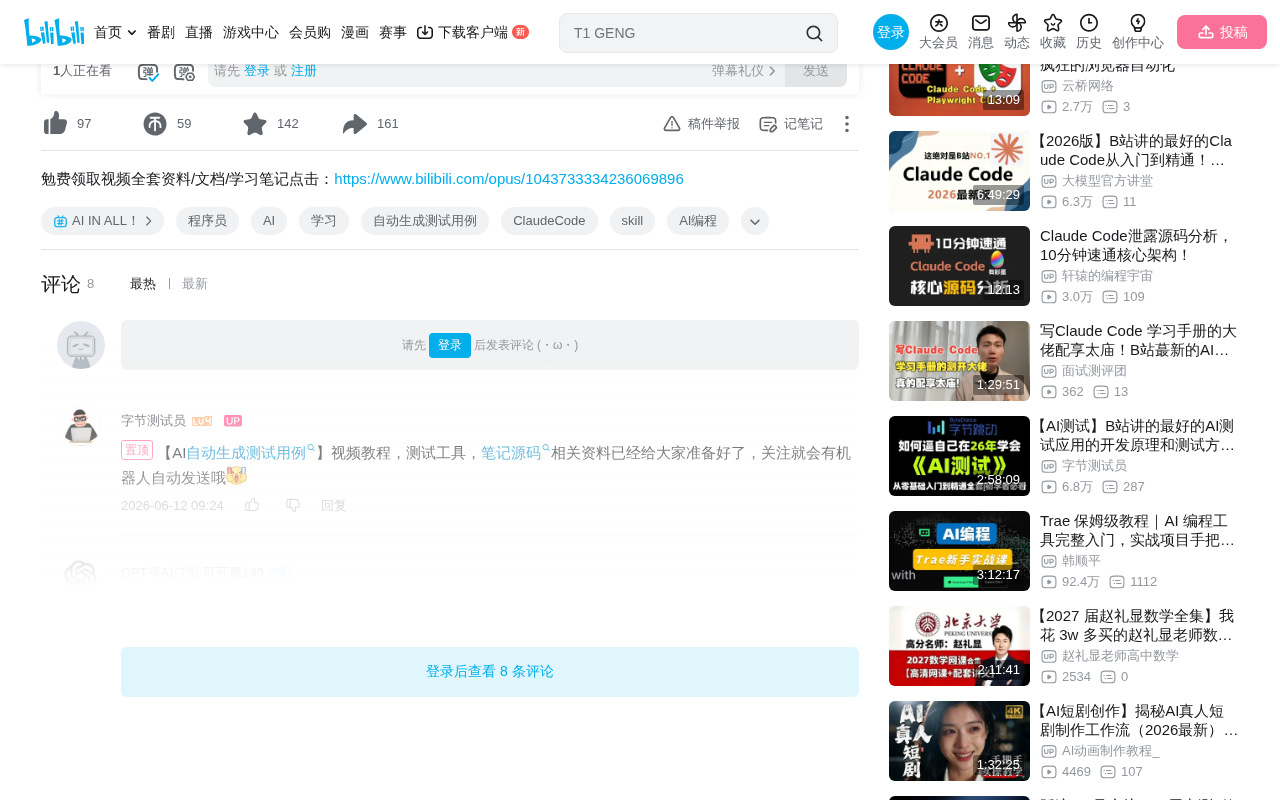This screenshot has height=800, width=1280.
Task: Select the 程序员 tag
Action: (207, 221)
